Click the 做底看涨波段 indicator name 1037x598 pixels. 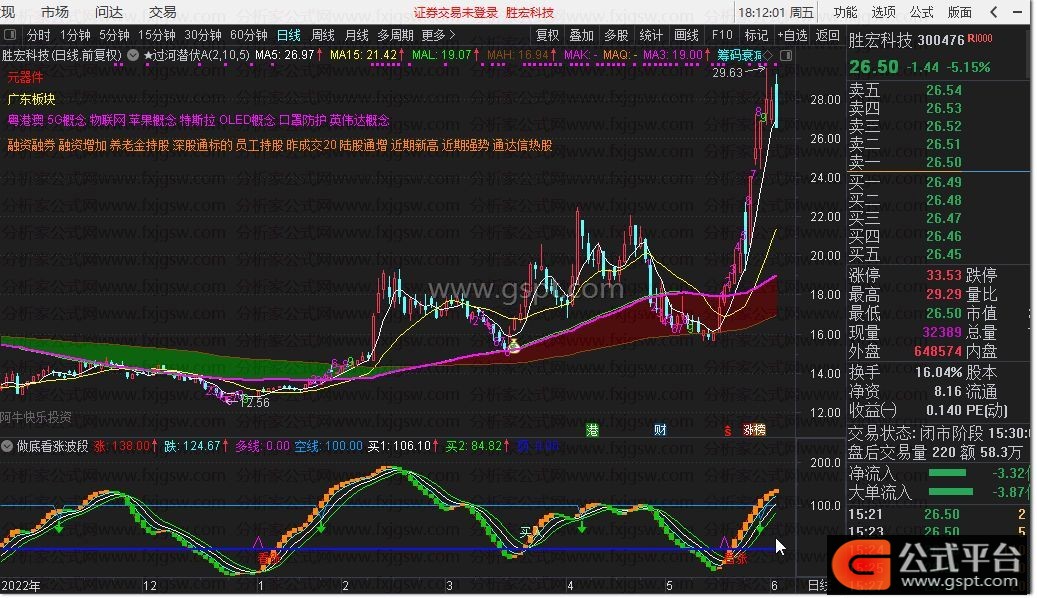pyautogui.click(x=52, y=446)
